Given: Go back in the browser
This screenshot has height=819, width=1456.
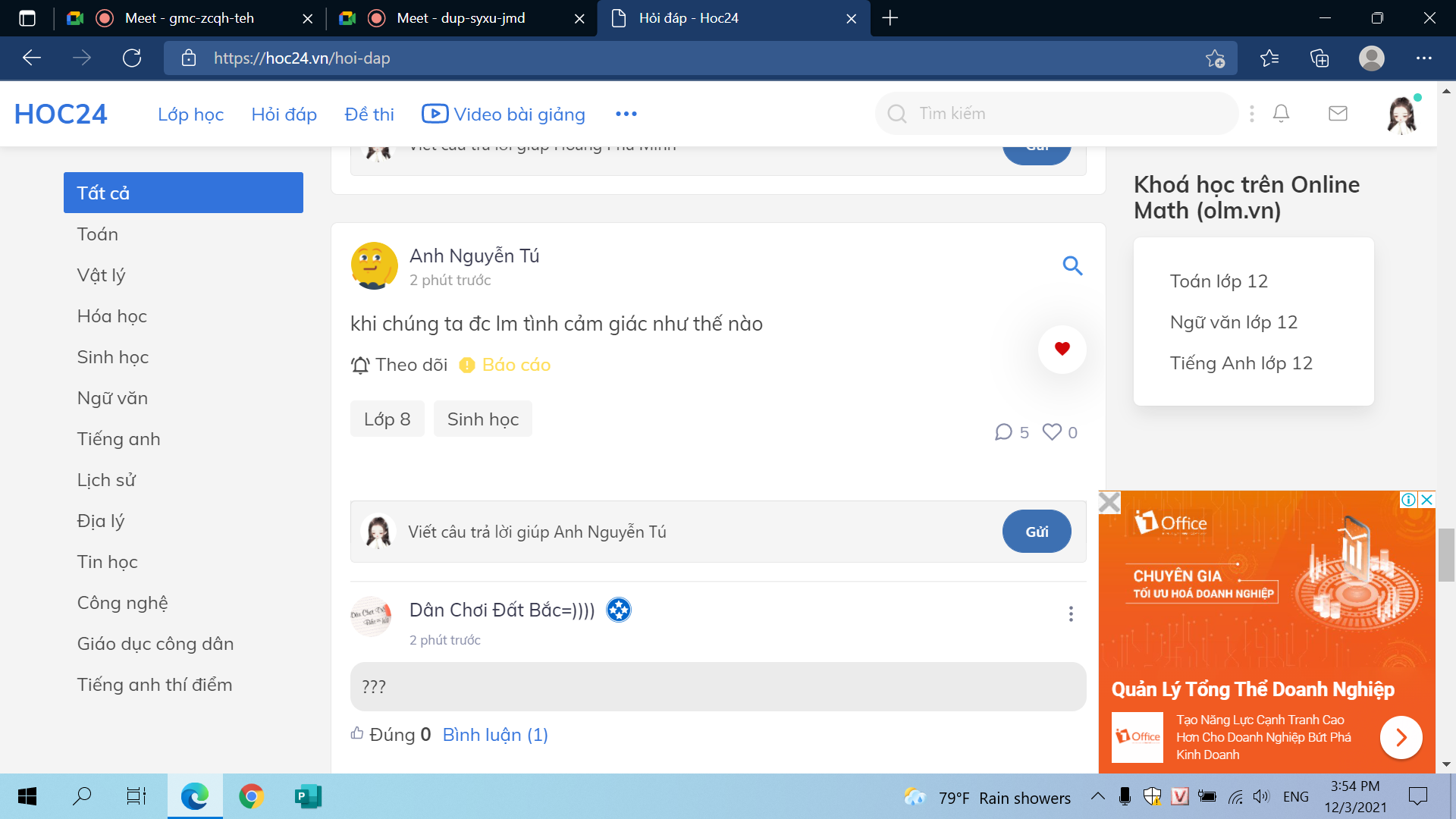Looking at the screenshot, I should pyautogui.click(x=32, y=58).
